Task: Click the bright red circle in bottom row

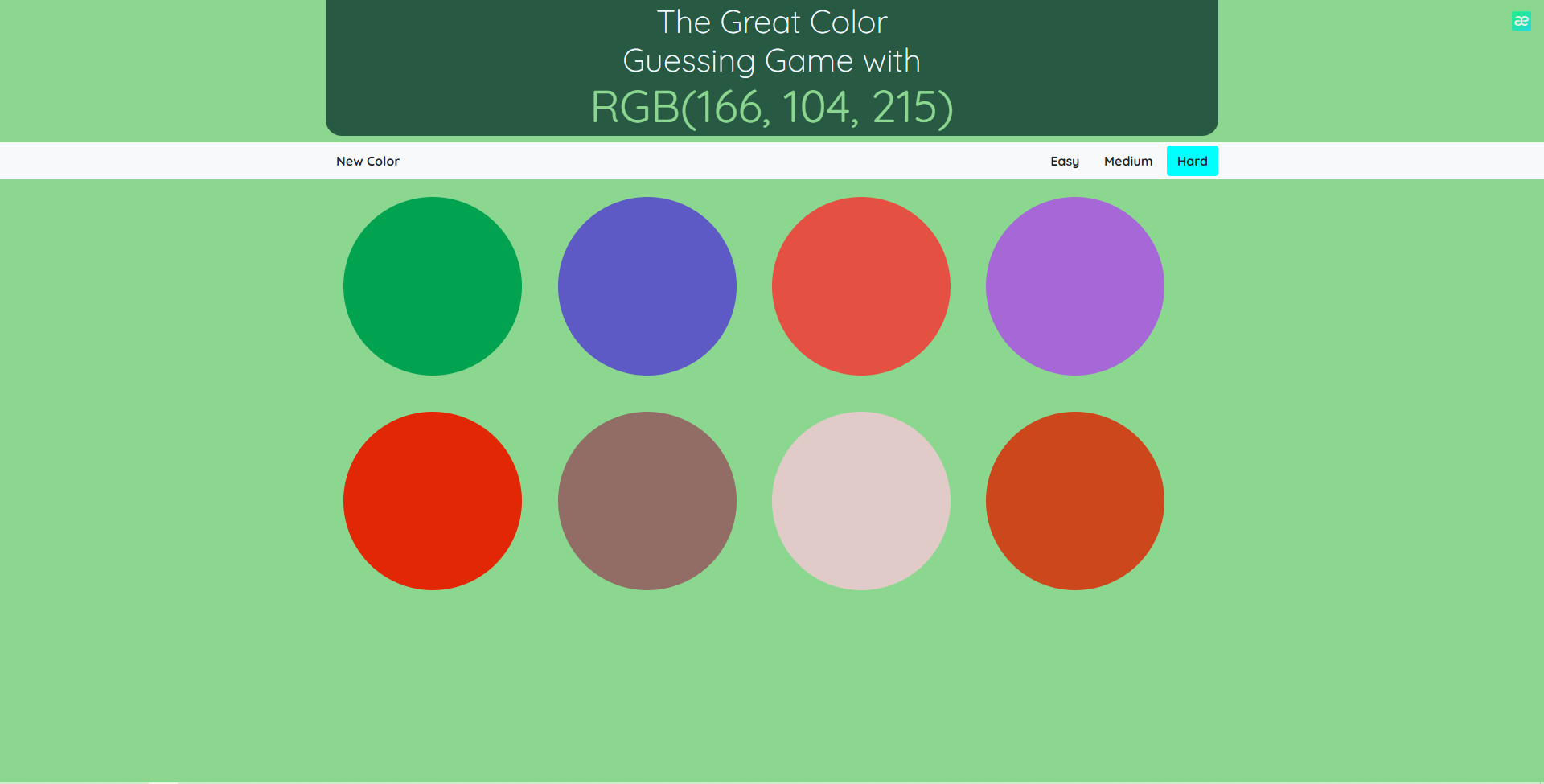Action: point(433,501)
